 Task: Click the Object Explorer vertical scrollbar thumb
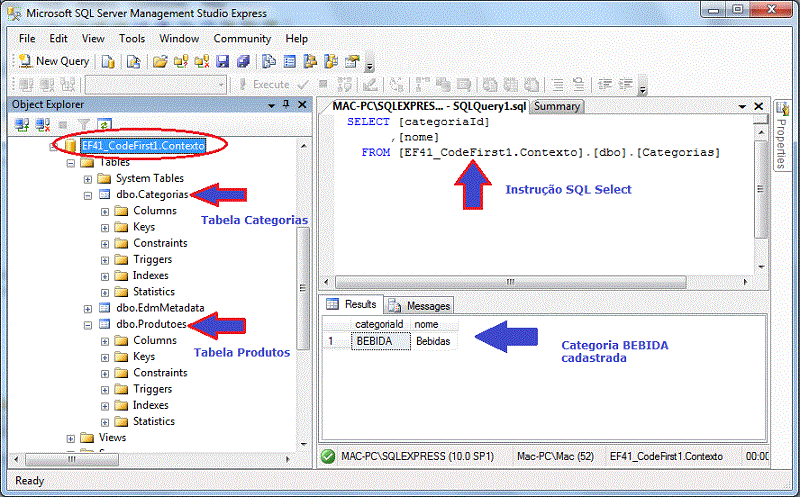pyautogui.click(x=303, y=288)
